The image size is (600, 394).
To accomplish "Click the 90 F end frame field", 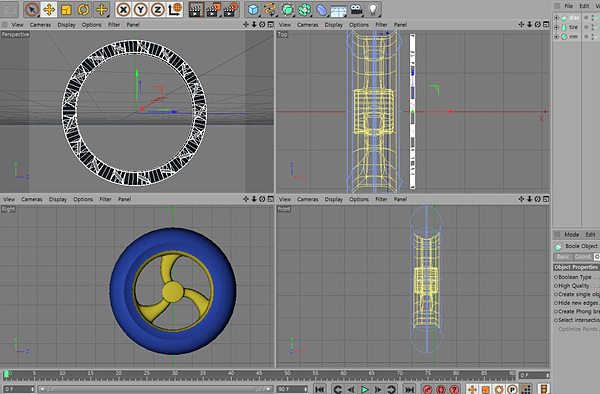I will 292,389.
